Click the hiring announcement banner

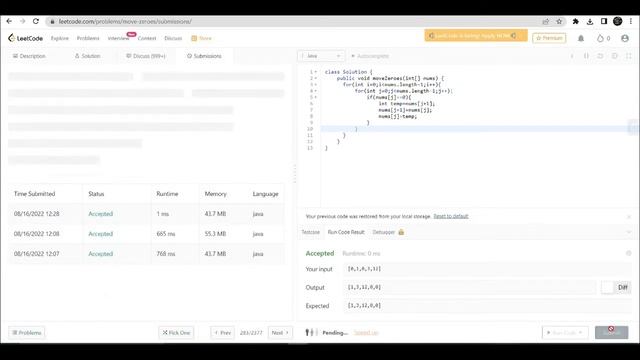[476, 36]
